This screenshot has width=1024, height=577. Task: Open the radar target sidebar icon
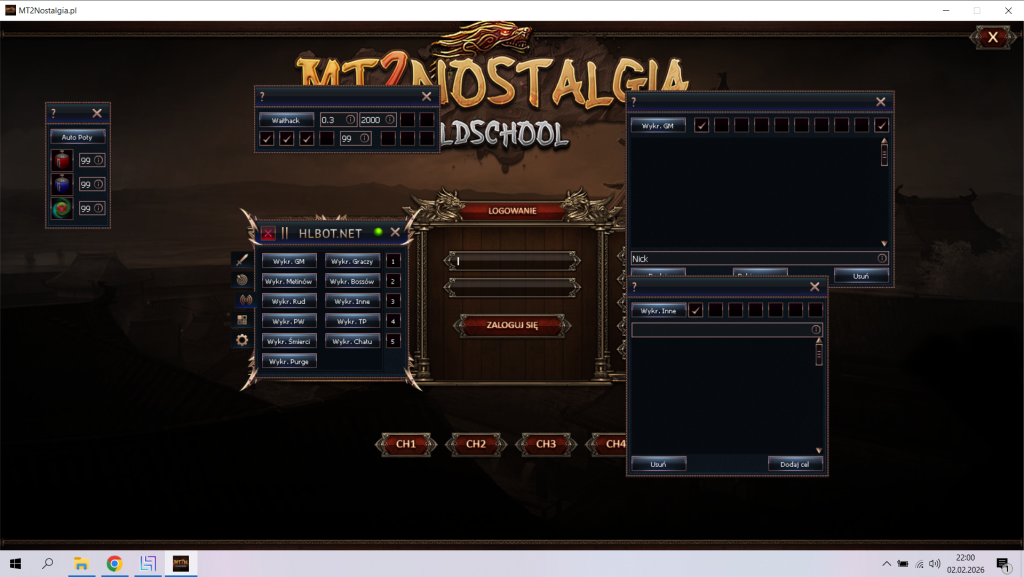[x=241, y=279]
